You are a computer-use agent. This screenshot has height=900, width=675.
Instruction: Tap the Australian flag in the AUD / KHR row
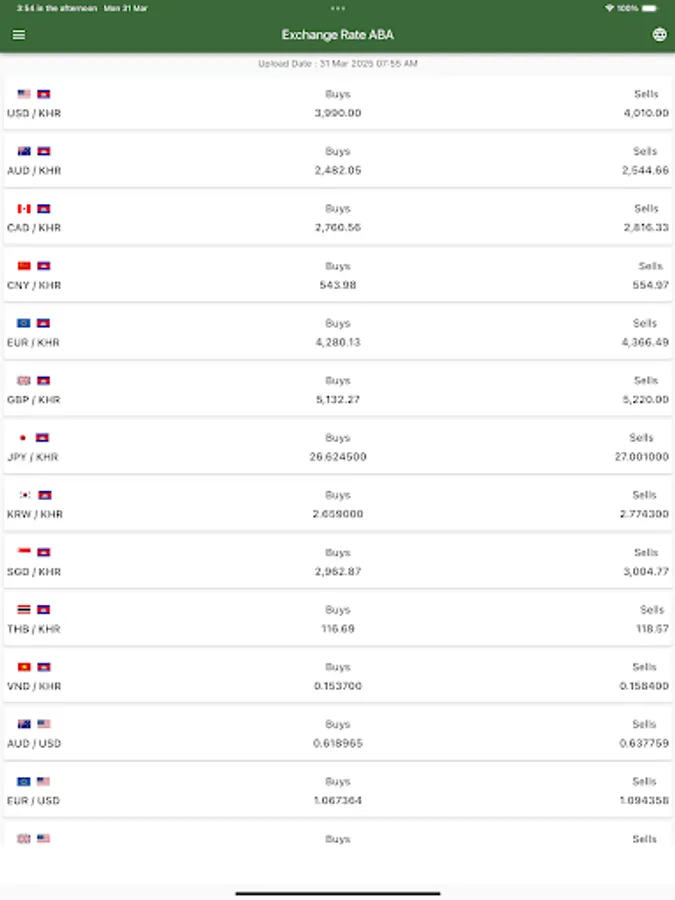coord(24,151)
